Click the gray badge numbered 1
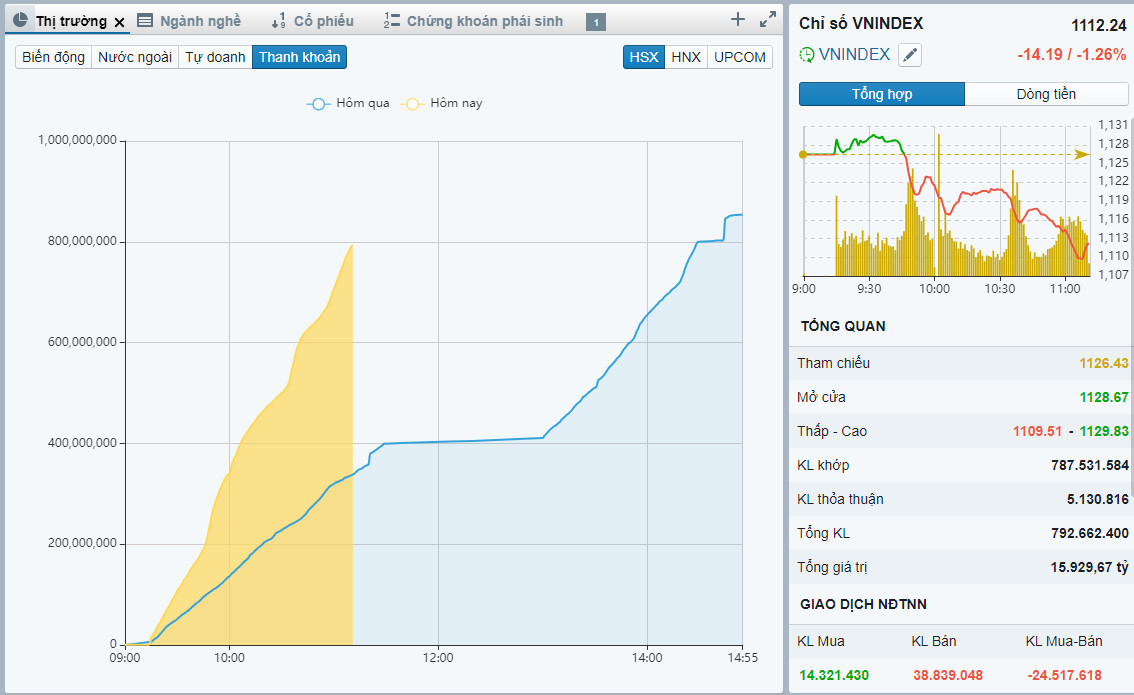This screenshot has height=695, width=1134. (595, 22)
